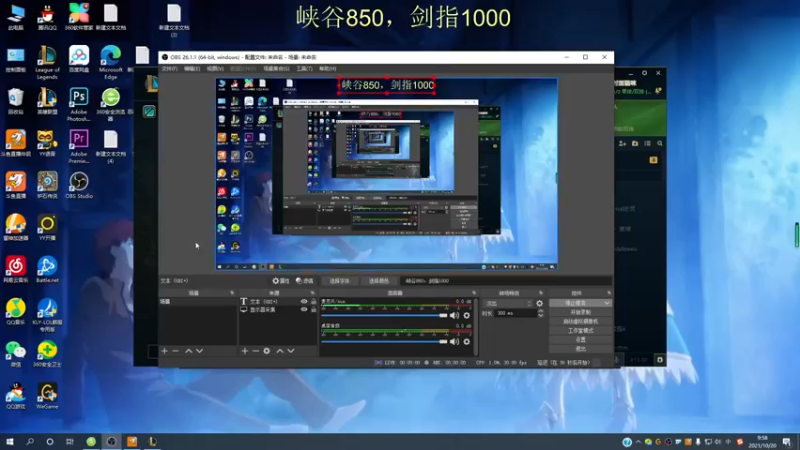Toggle visibility of the 显示器采集 source

click(x=304, y=310)
